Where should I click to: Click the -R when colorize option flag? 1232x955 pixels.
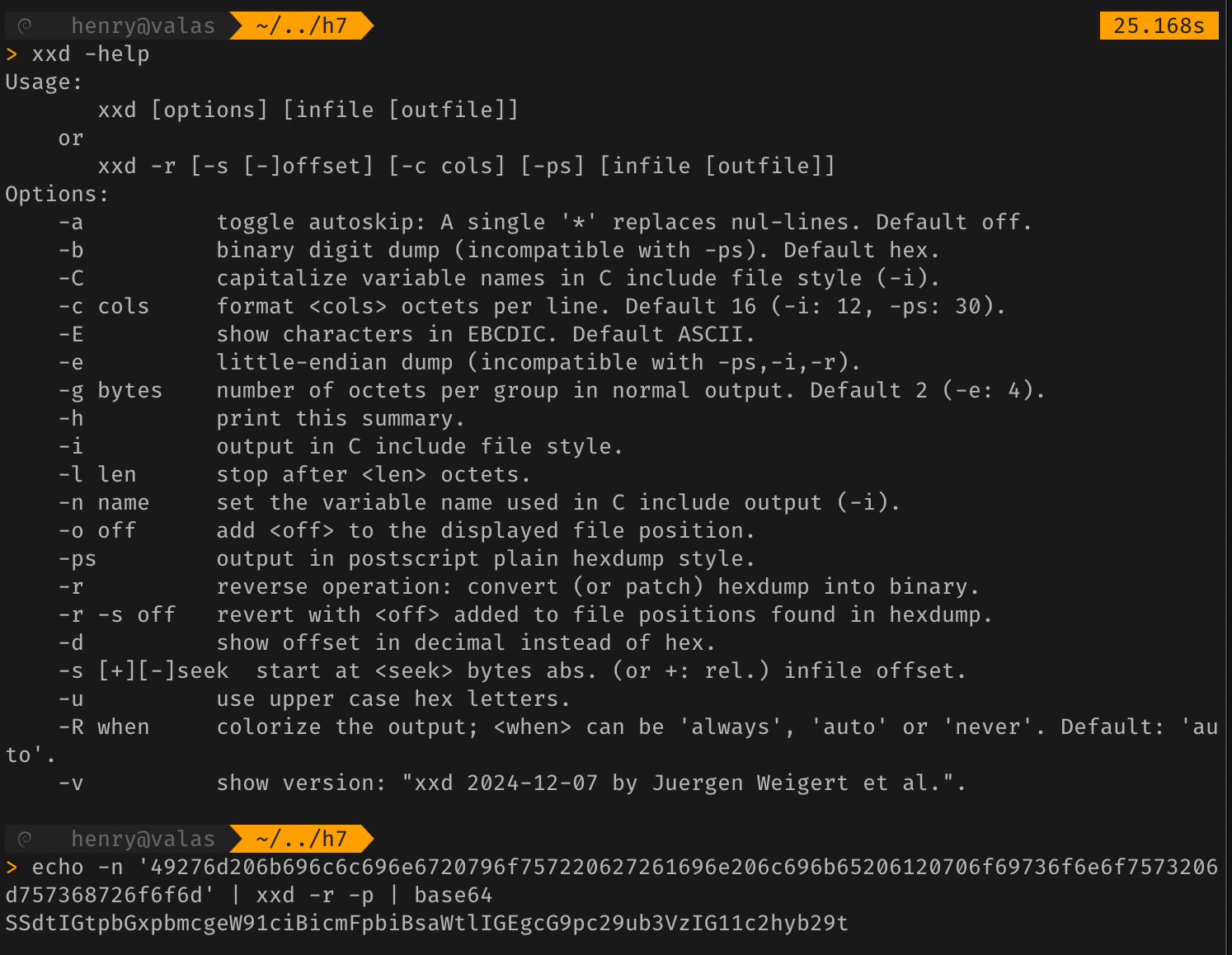[104, 727]
